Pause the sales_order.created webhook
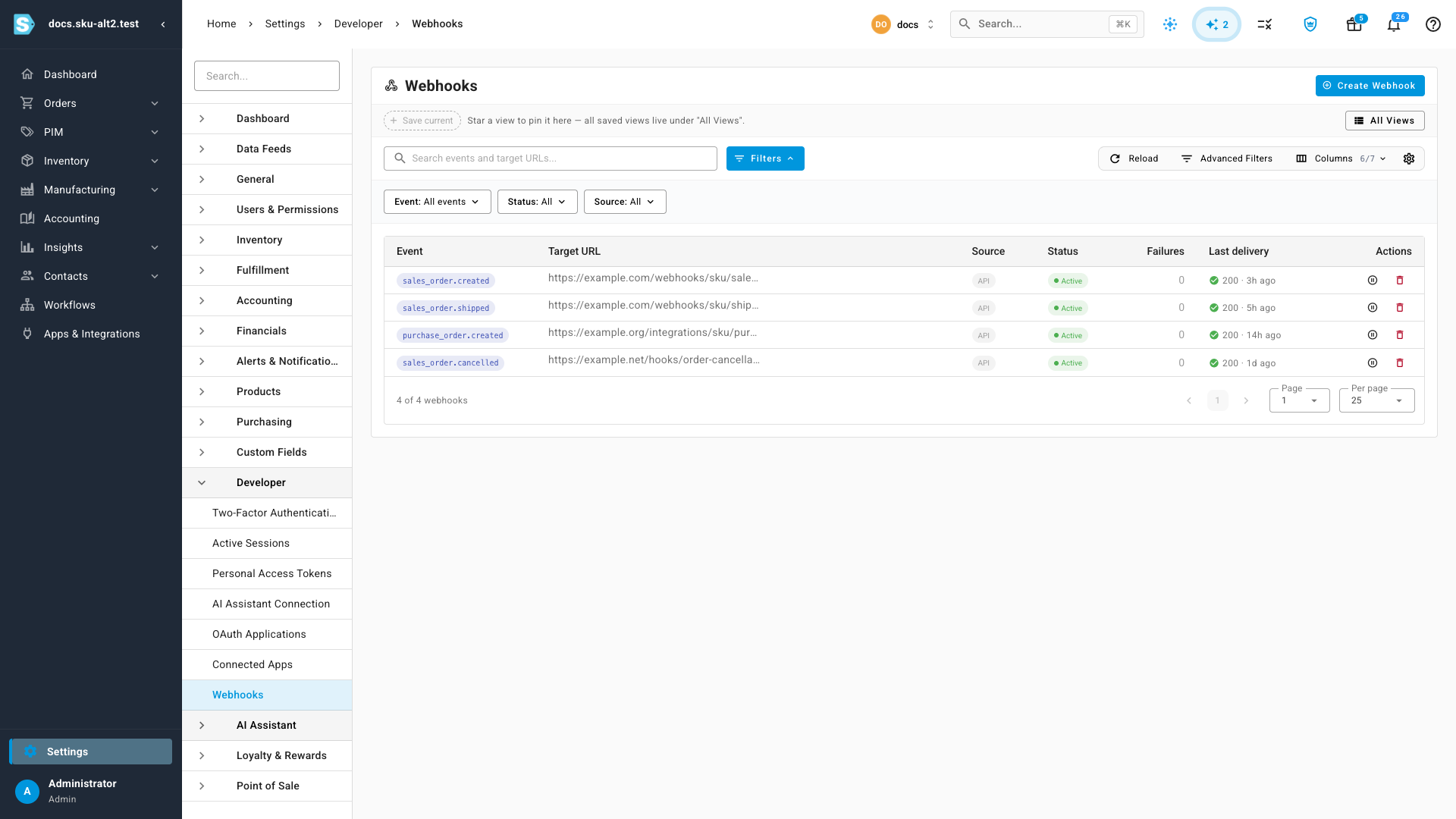This screenshot has height=819, width=1456. (1373, 281)
